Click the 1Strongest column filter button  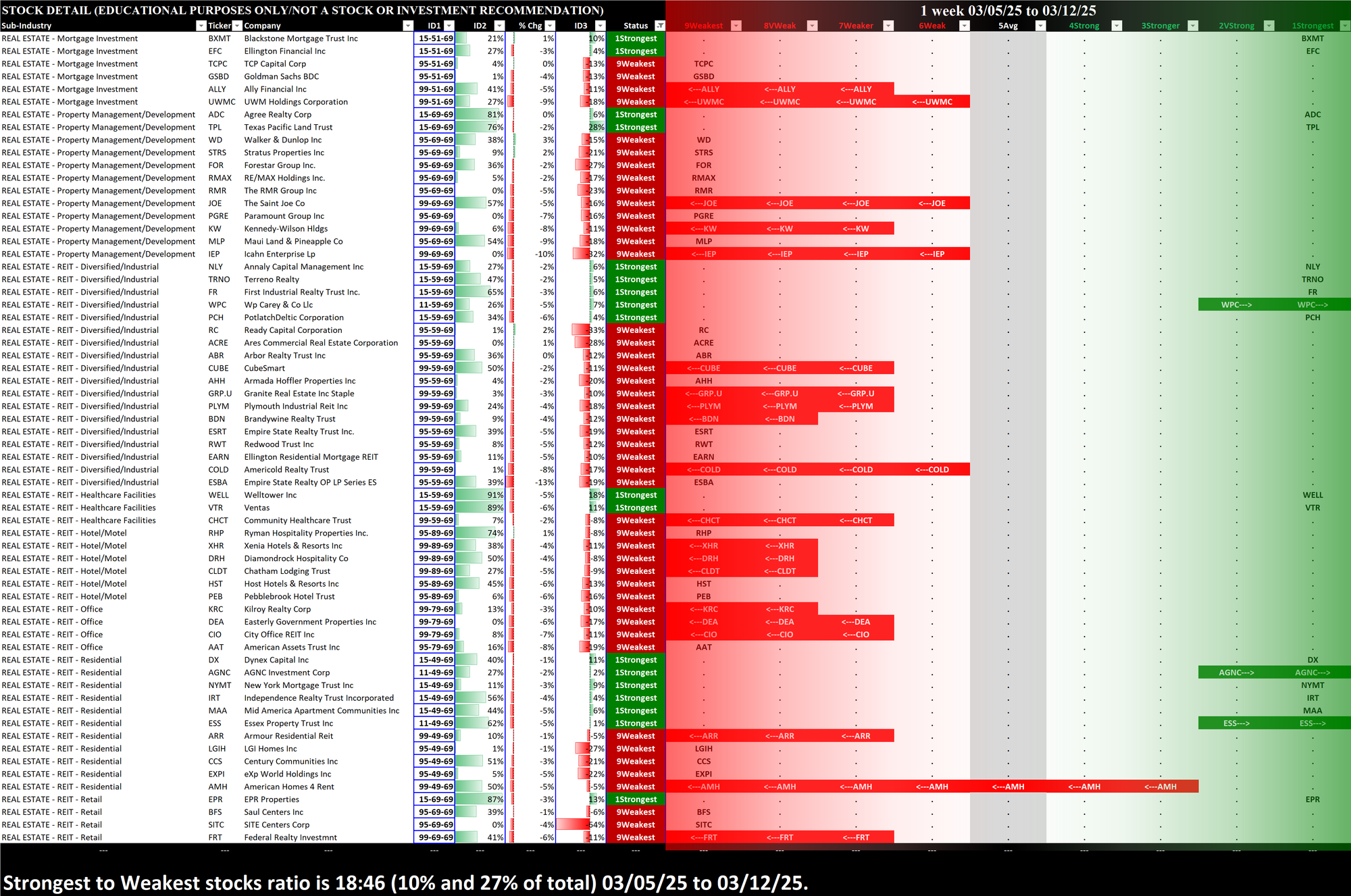[x=1344, y=26]
